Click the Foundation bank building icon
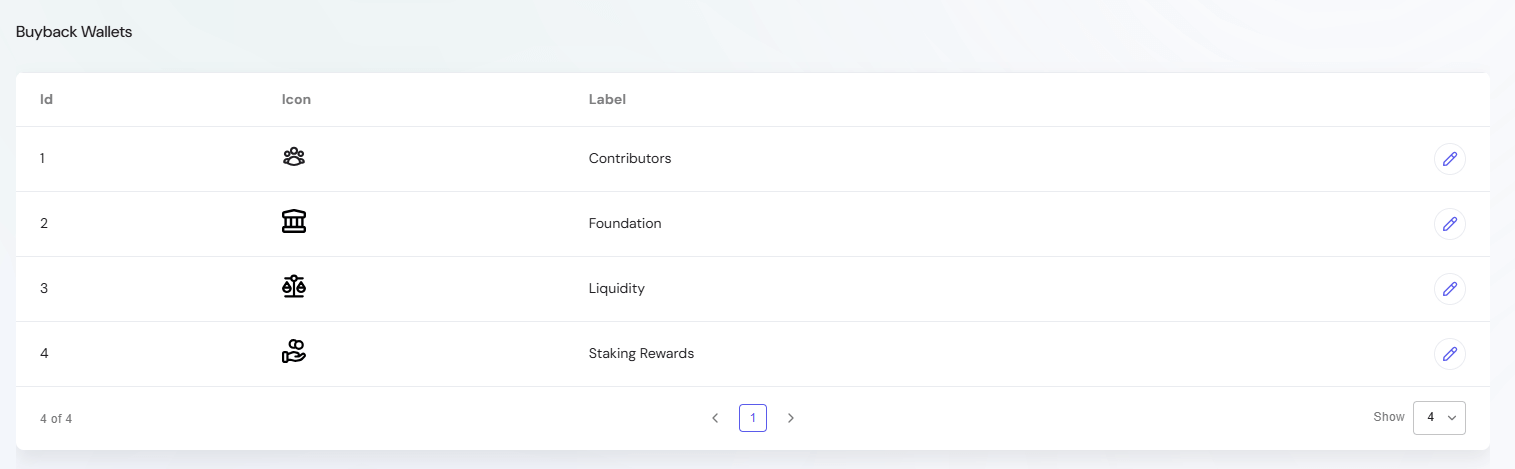This screenshot has width=1515, height=469. pos(294,222)
